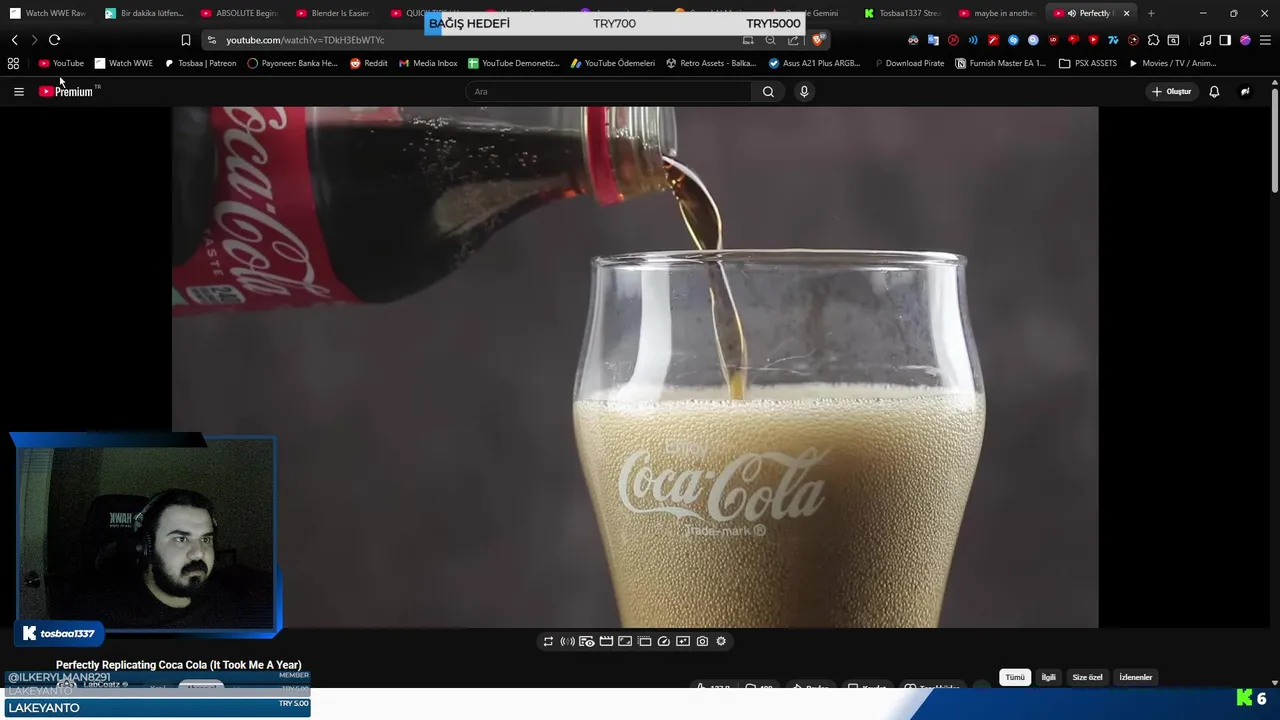This screenshot has width=1280, height=720.
Task: Open the YouTube Ödemeleri bookmark
Action: (613, 63)
